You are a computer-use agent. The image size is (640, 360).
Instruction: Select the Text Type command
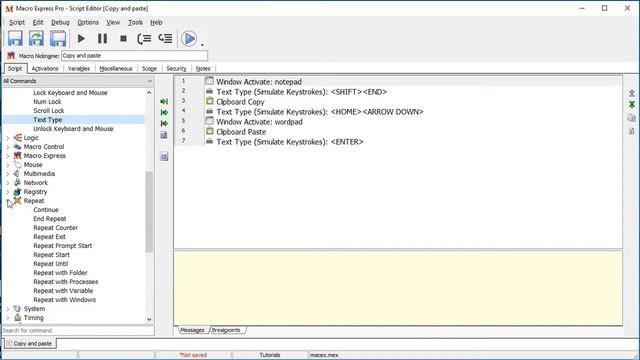[48, 120]
